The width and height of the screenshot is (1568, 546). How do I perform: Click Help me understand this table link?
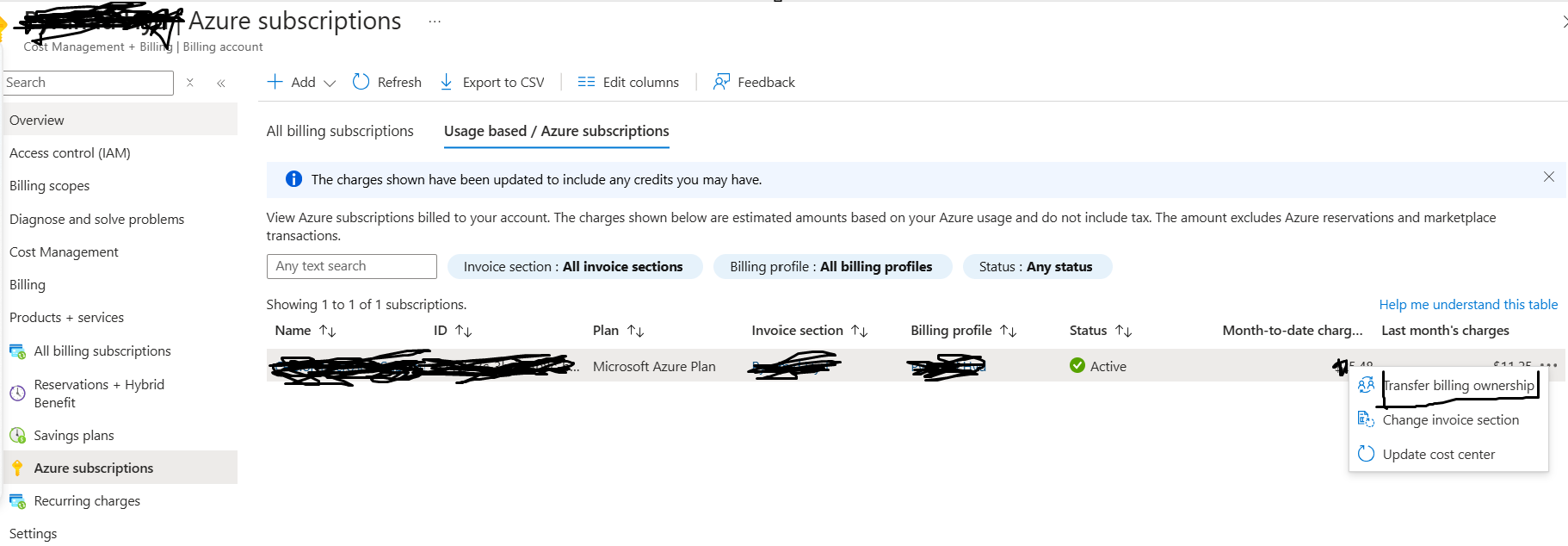1468,304
